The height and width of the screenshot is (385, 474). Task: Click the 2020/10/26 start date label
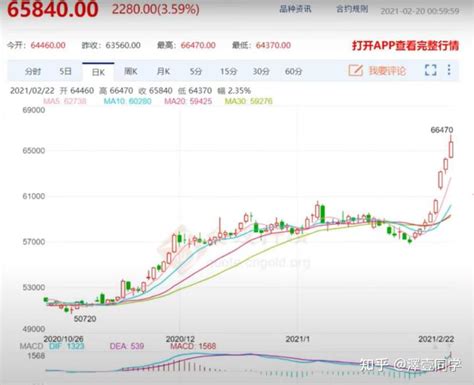[x=63, y=339]
